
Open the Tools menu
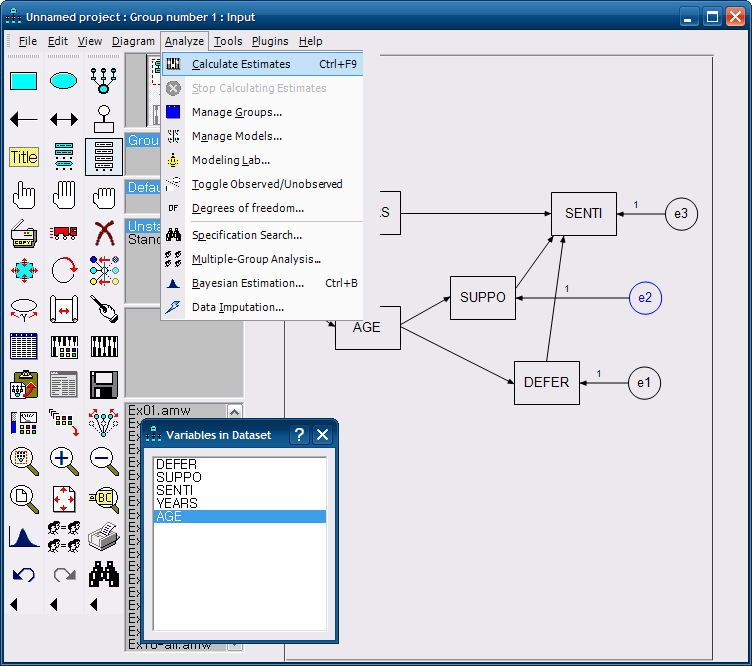pyautogui.click(x=228, y=41)
